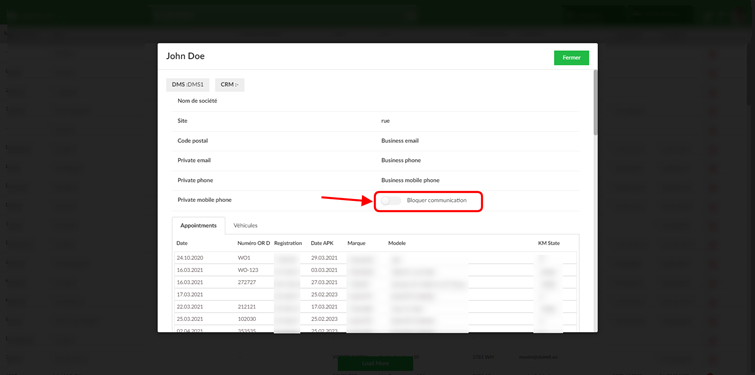This screenshot has width=755, height=375.
Task: Click the Modele column header
Action: coord(397,243)
